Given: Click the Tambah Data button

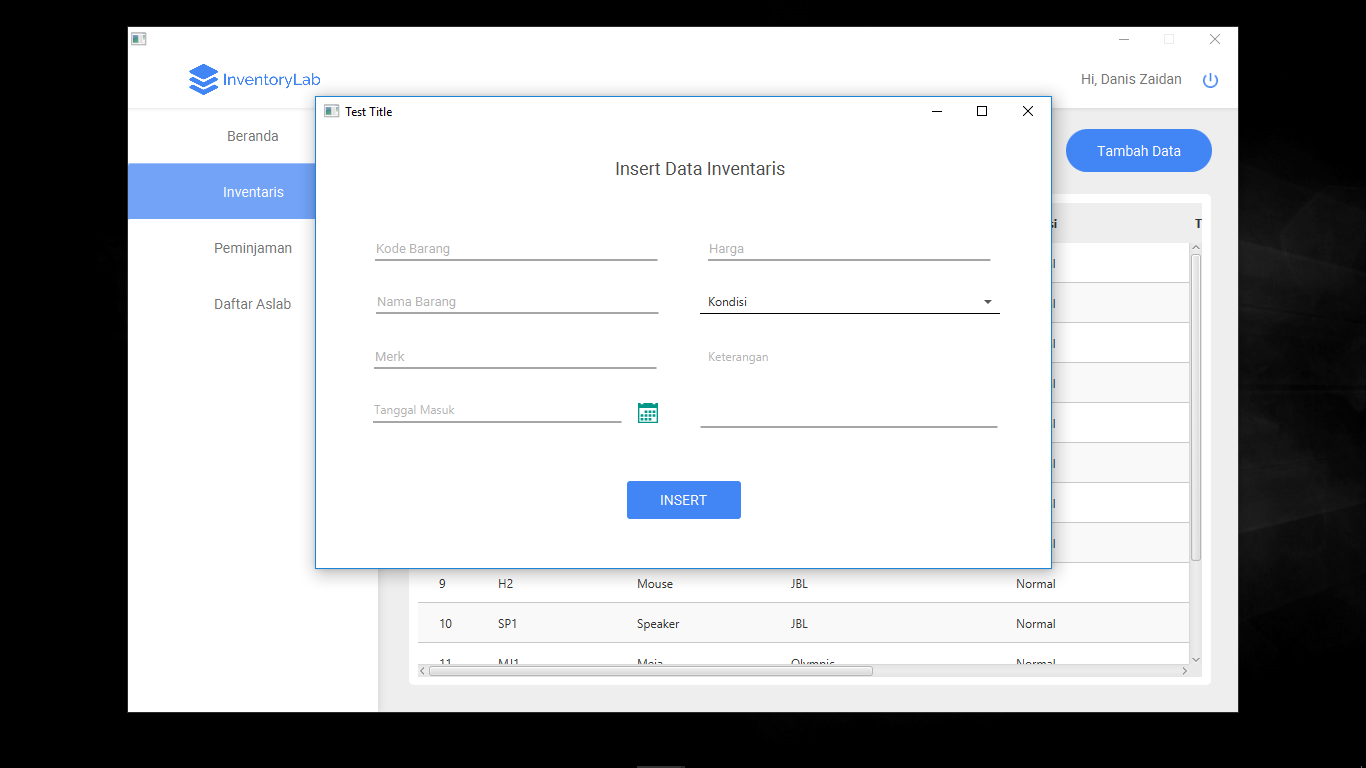Looking at the screenshot, I should (1138, 150).
